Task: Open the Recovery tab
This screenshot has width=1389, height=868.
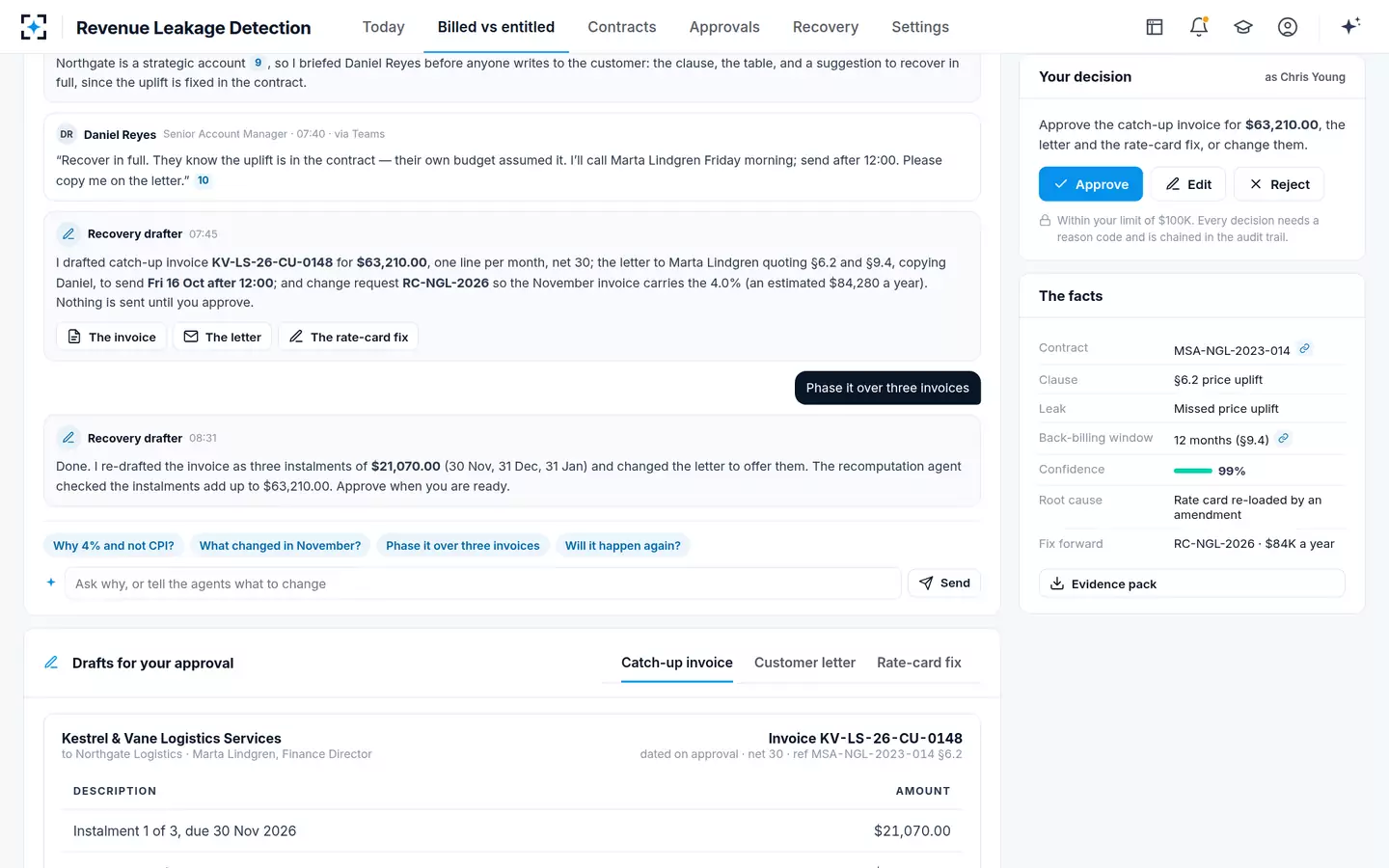Action: point(826,27)
